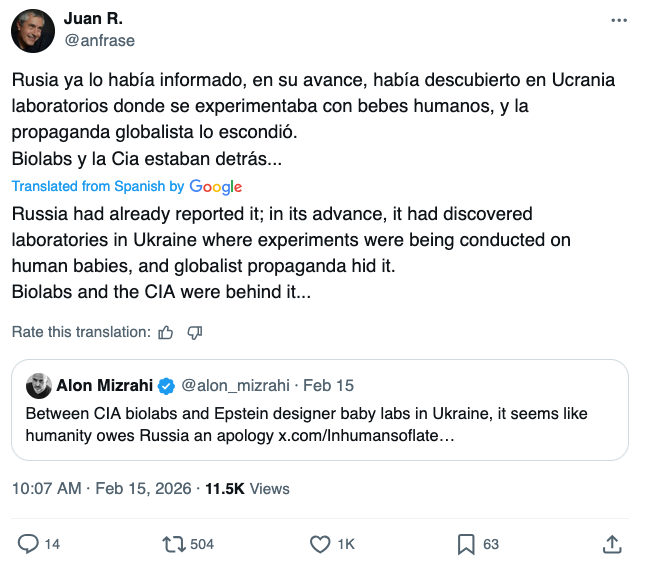The height and width of the screenshot is (567, 647).
Task: View the 11.5K Views count
Action: click(247, 489)
